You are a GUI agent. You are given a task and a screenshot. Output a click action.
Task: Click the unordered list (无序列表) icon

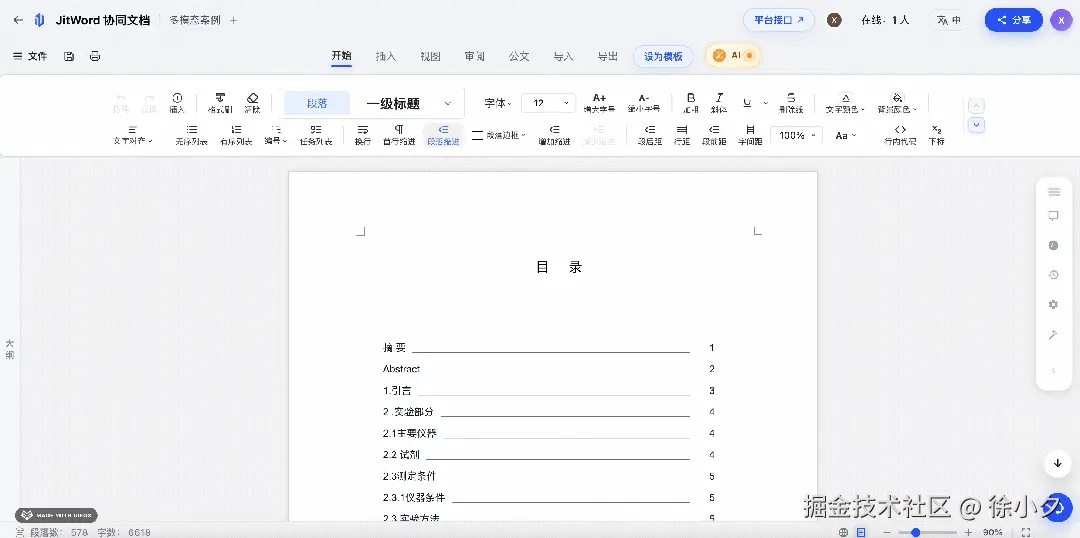click(191, 130)
